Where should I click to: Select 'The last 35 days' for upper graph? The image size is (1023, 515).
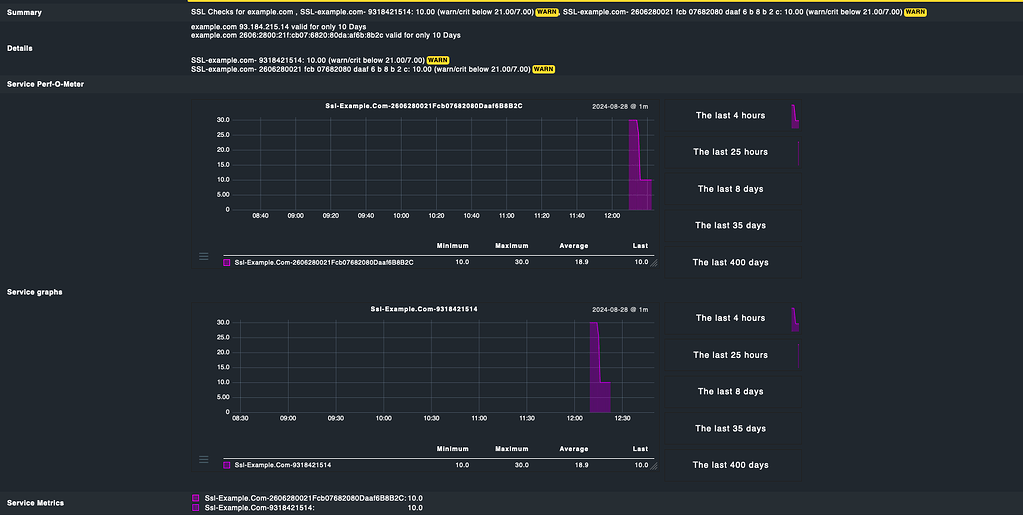(730, 226)
